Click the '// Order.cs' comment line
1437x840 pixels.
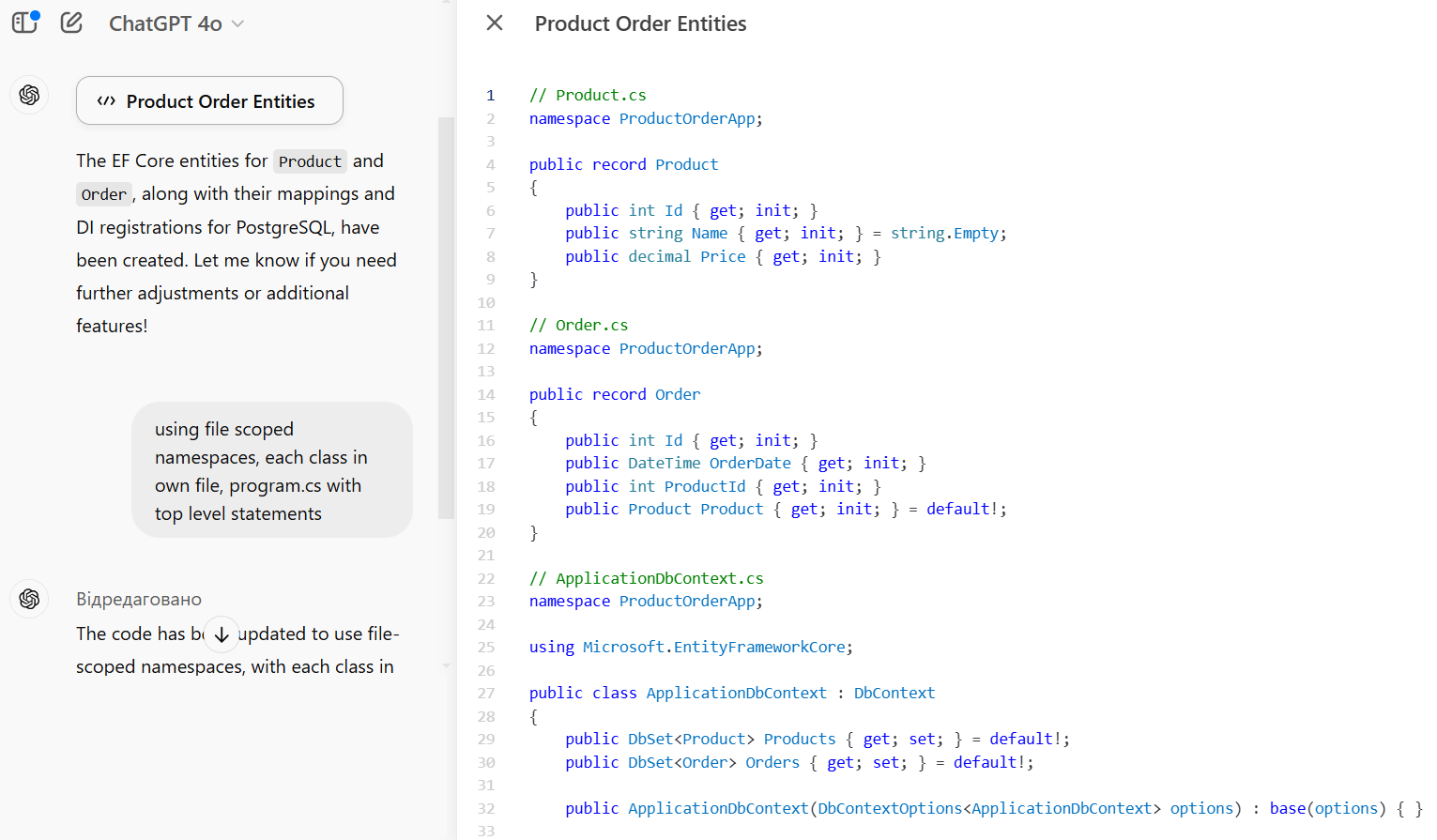pos(578,325)
